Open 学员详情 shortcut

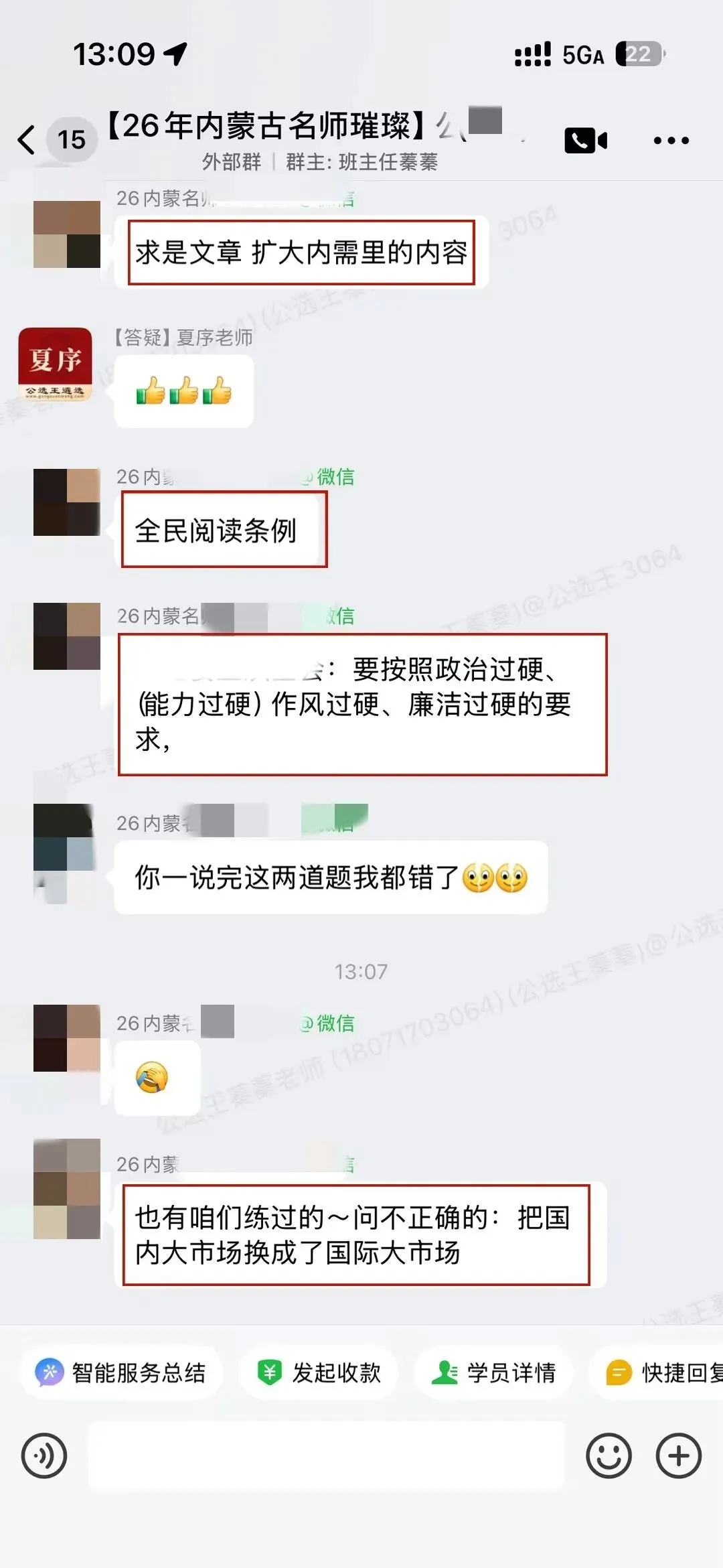[494, 1372]
